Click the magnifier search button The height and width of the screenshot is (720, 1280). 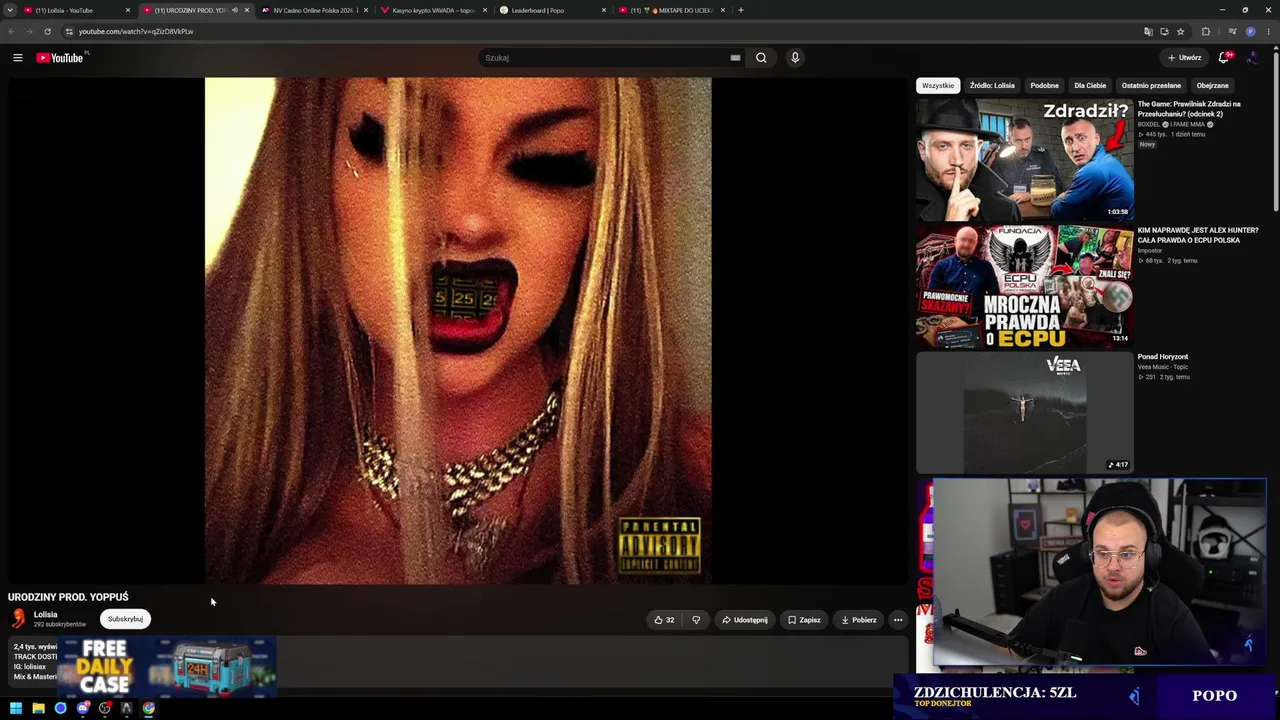tap(761, 58)
